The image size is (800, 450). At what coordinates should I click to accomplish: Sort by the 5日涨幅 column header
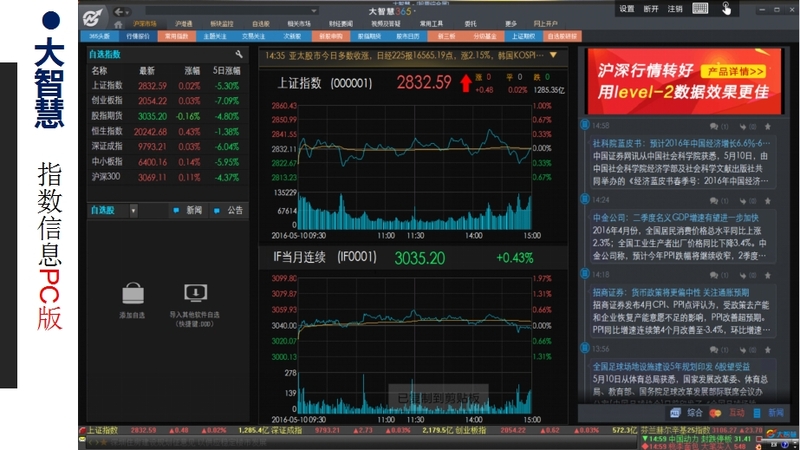click(226, 71)
